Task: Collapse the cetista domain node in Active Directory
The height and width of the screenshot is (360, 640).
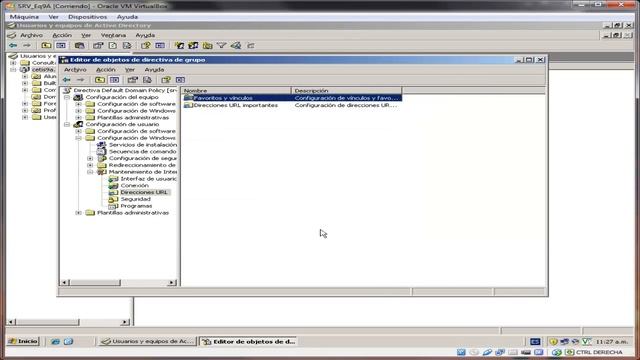Action: coord(13,70)
